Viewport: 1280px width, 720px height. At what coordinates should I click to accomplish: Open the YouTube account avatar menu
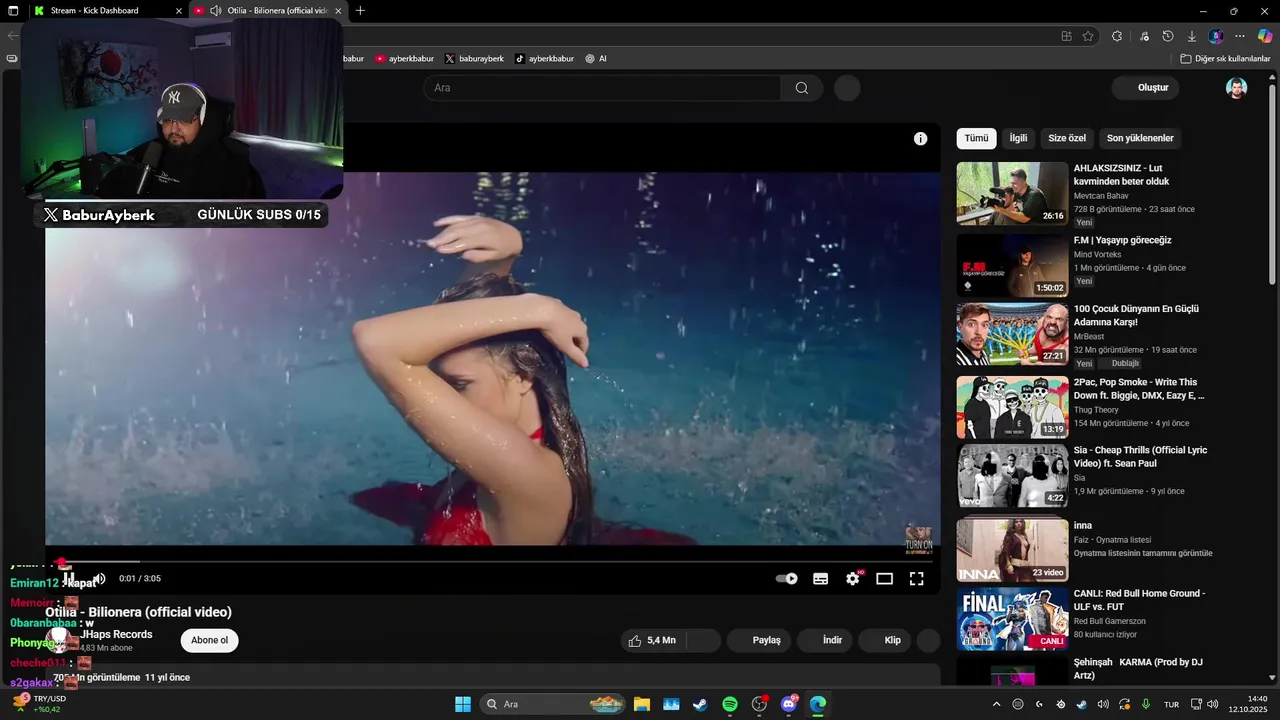tap(1237, 88)
